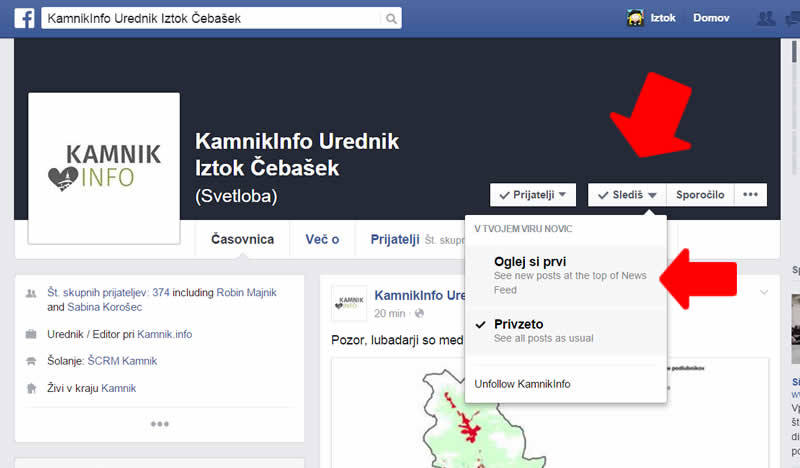Click the Sporočilo button
Screen dimensions: 800x468
[700, 195]
